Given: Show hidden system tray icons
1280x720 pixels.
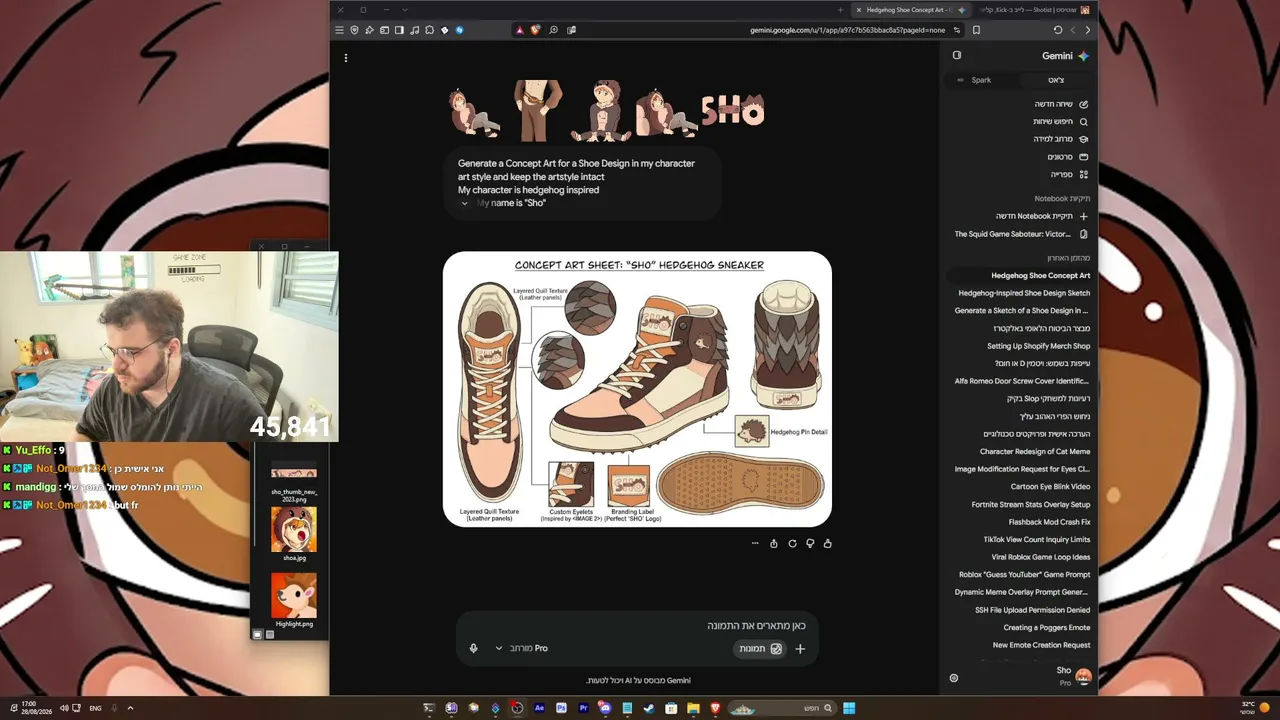Looking at the screenshot, I should 130,708.
